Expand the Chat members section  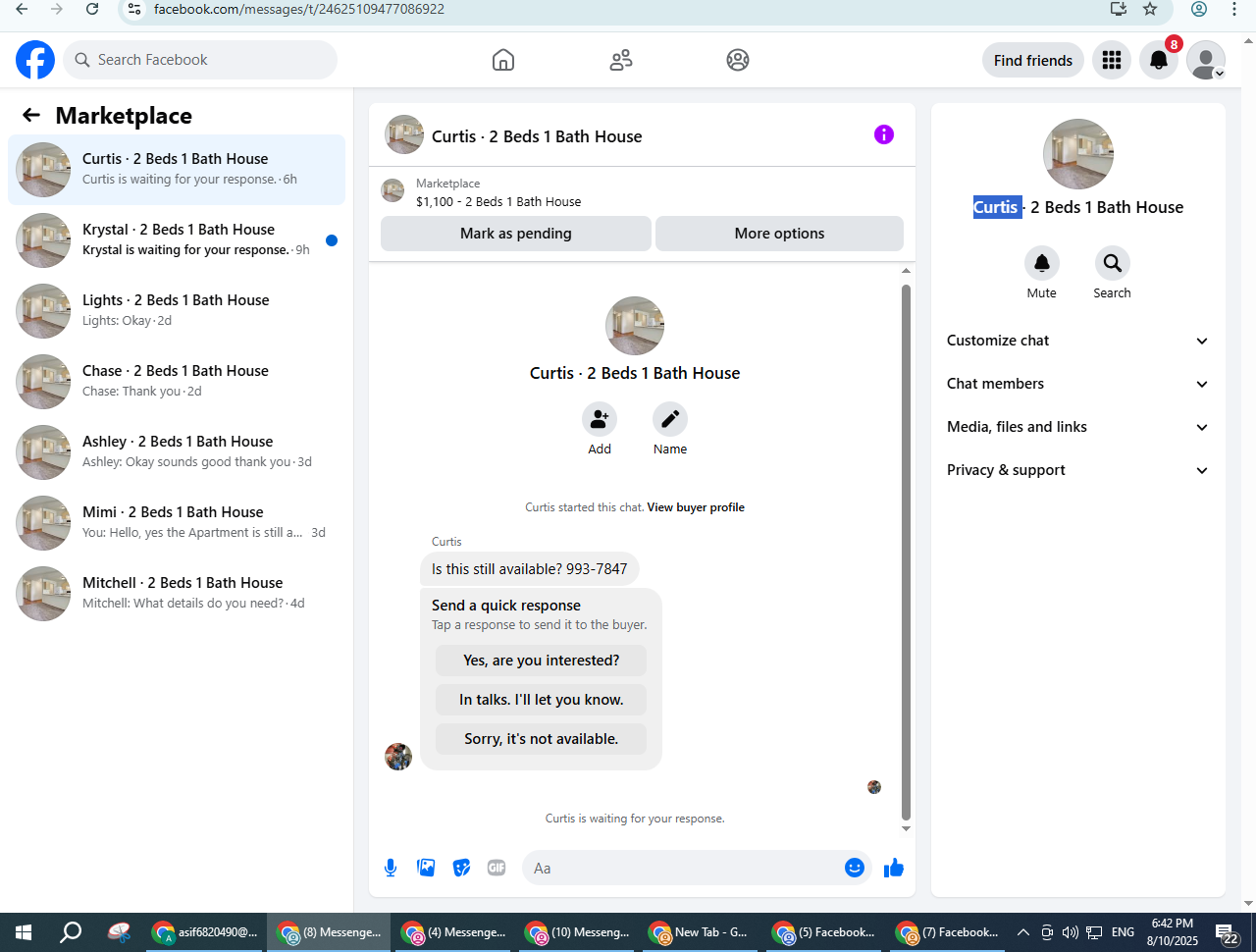[1077, 384]
